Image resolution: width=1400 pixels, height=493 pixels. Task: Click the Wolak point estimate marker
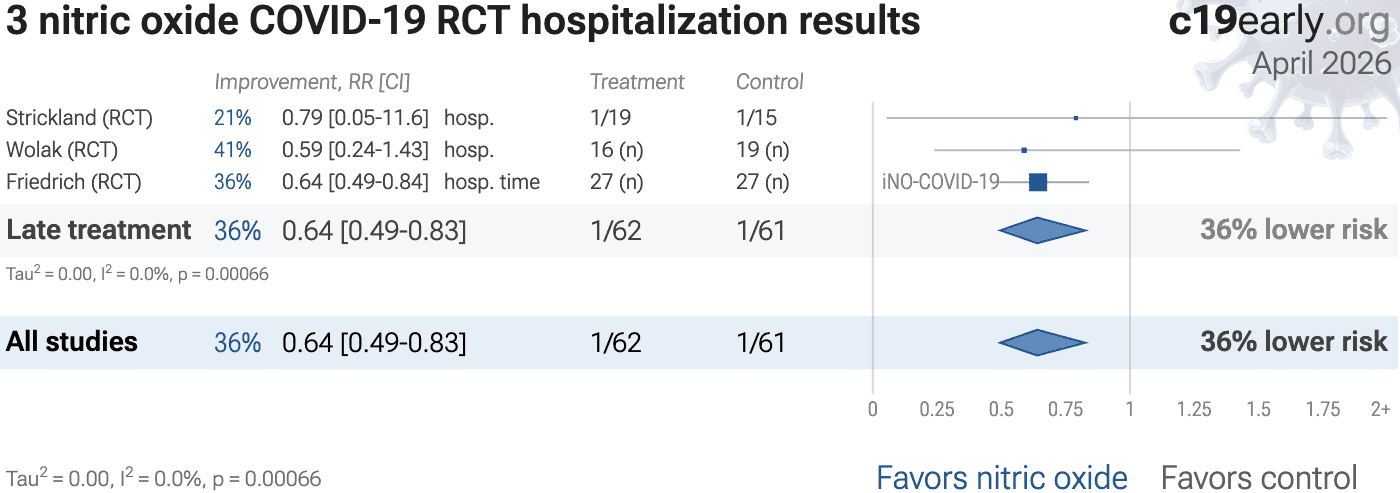[x=1024, y=150]
